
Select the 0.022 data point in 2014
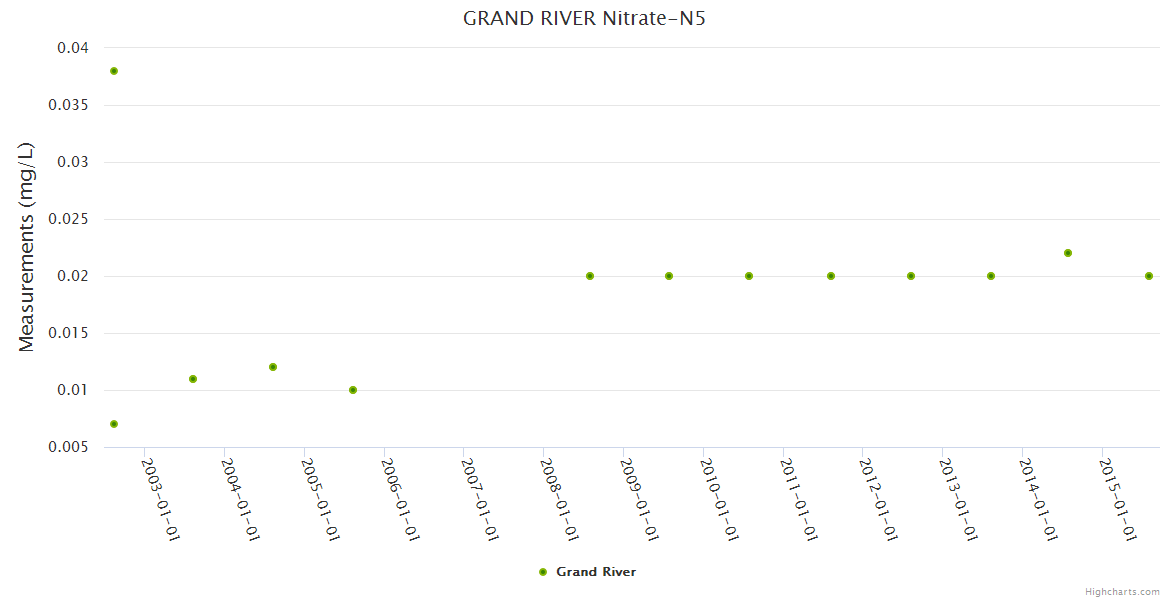click(1068, 253)
